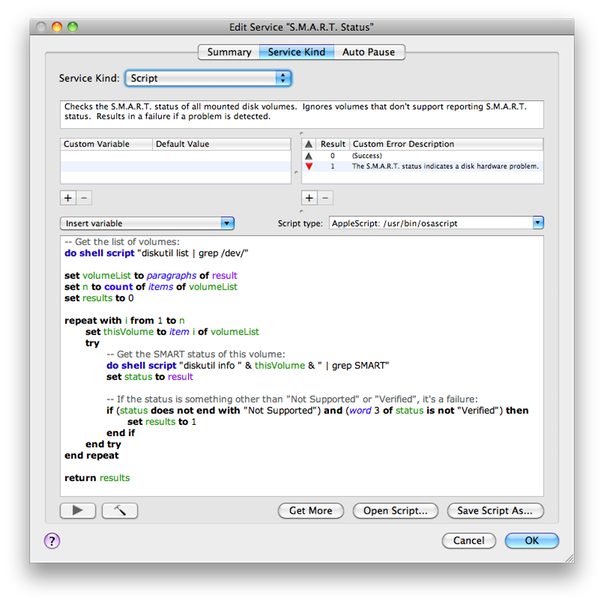Click the red down-triangle failure icon for result 1
This screenshot has width=604, height=604.
click(309, 166)
